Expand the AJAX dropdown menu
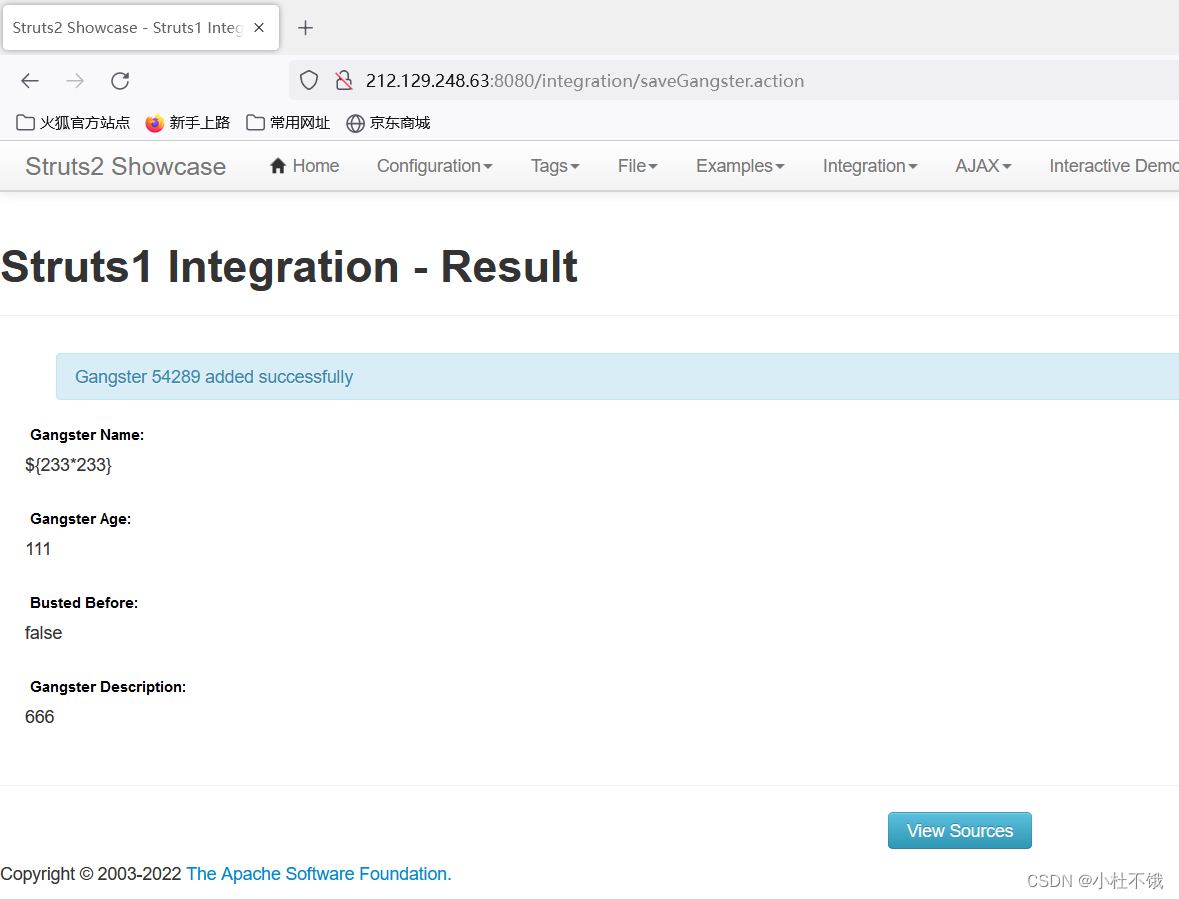This screenshot has width=1179, height=899. coord(984,166)
